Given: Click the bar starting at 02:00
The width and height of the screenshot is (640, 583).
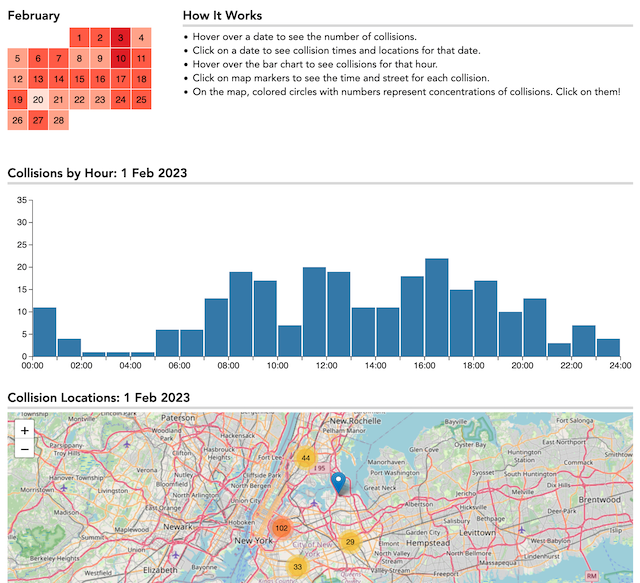Looking at the screenshot, I should point(94,354).
